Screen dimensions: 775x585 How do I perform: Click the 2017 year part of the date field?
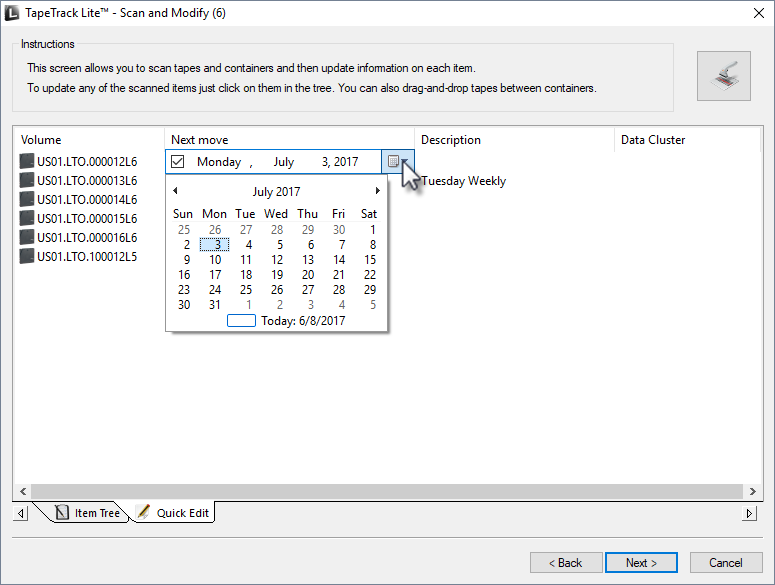pos(346,162)
